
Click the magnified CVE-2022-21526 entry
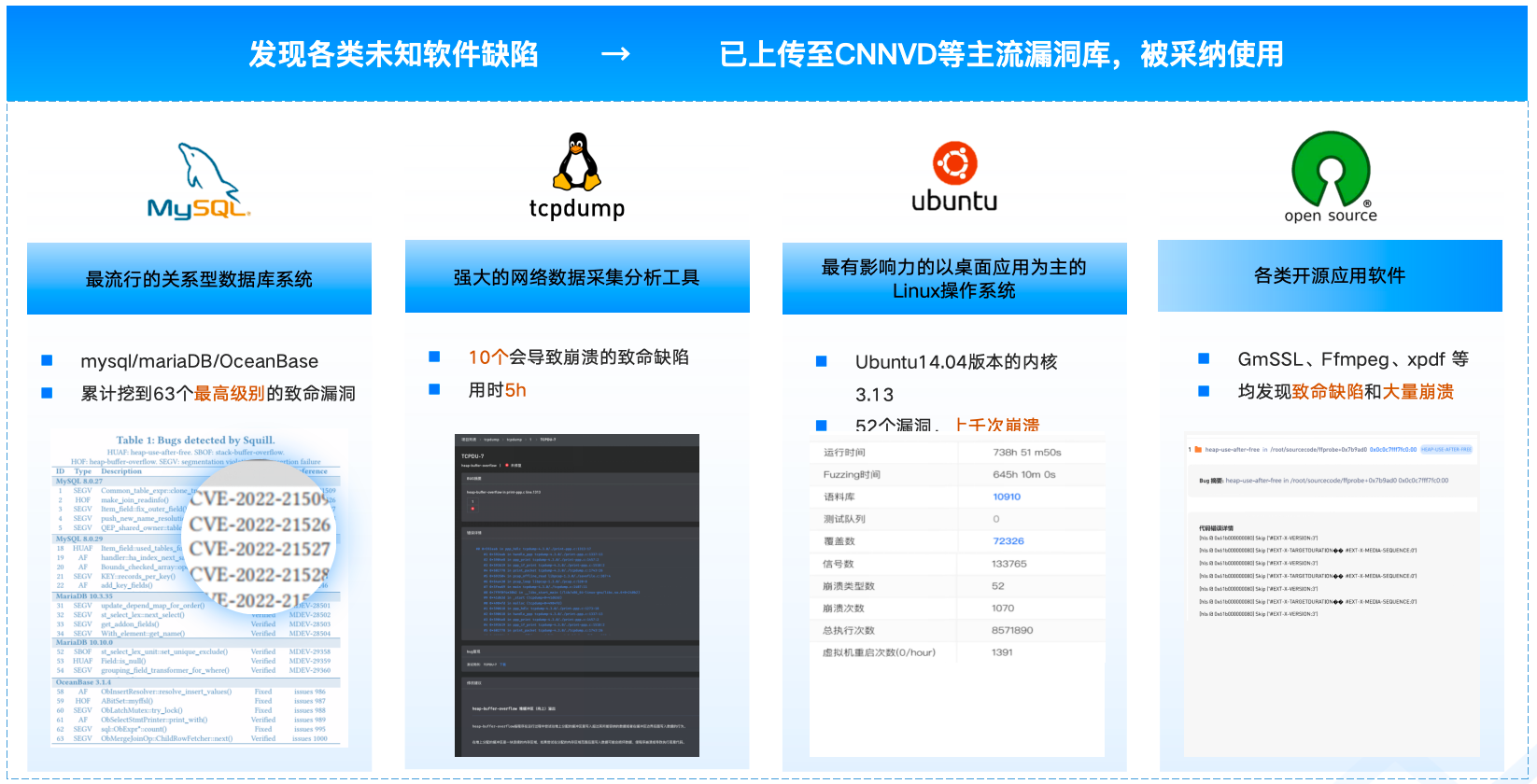(260, 525)
